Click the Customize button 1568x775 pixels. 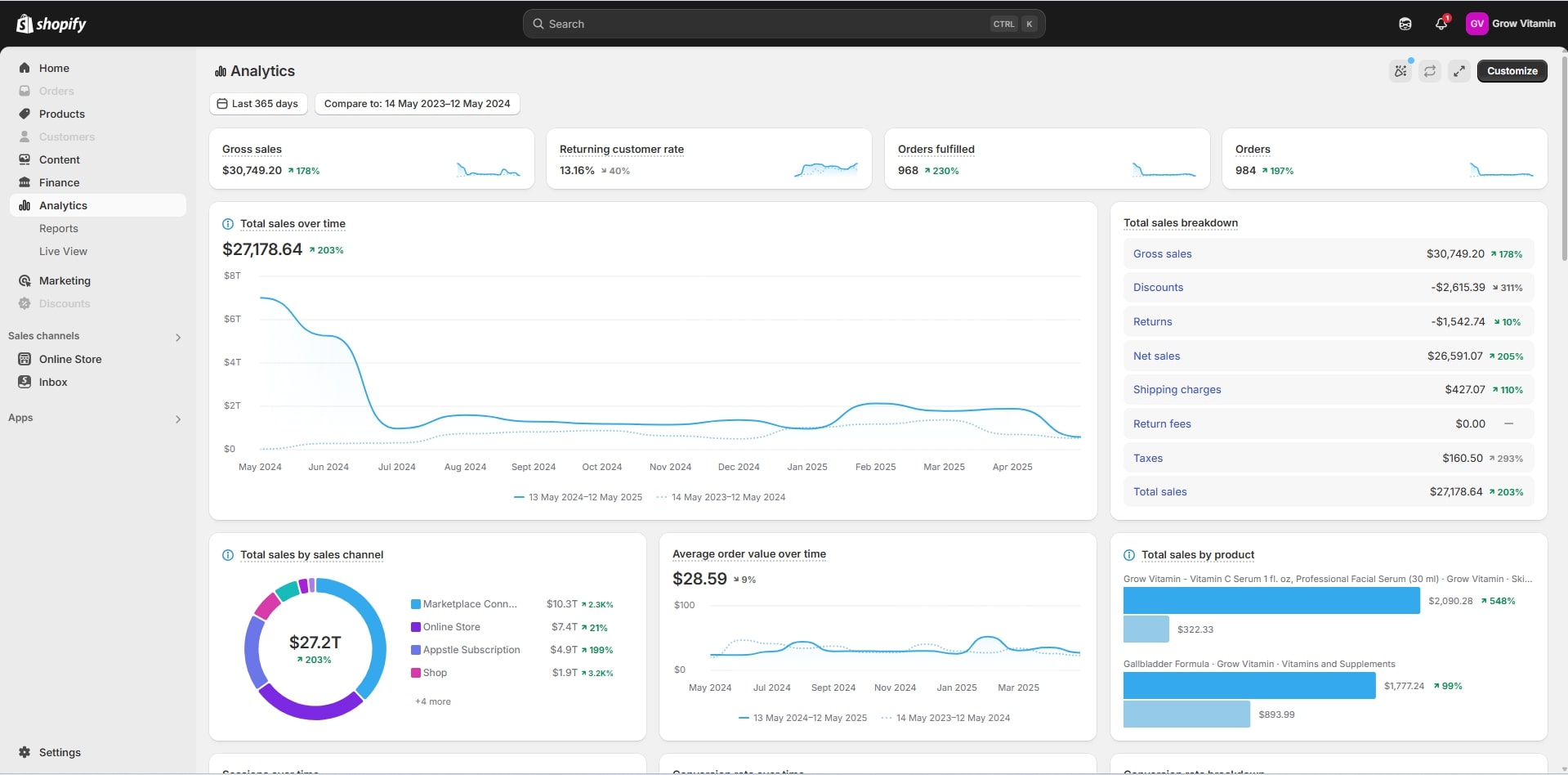[1512, 71]
